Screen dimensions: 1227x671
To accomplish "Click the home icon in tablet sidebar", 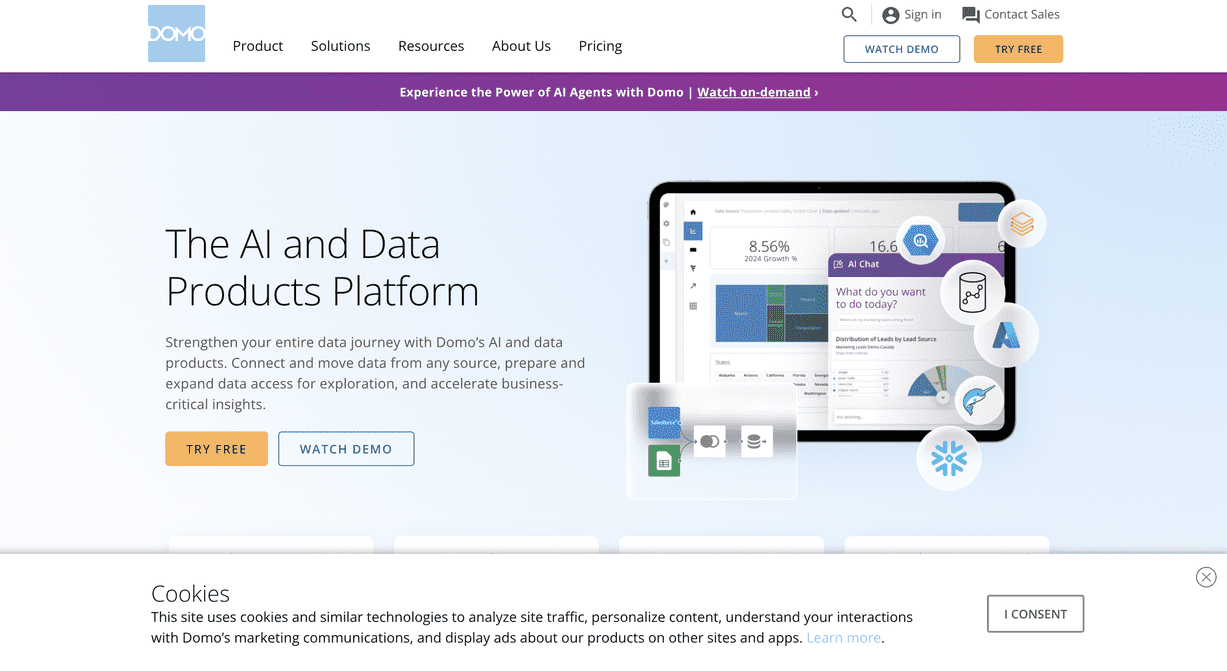I will [x=693, y=212].
